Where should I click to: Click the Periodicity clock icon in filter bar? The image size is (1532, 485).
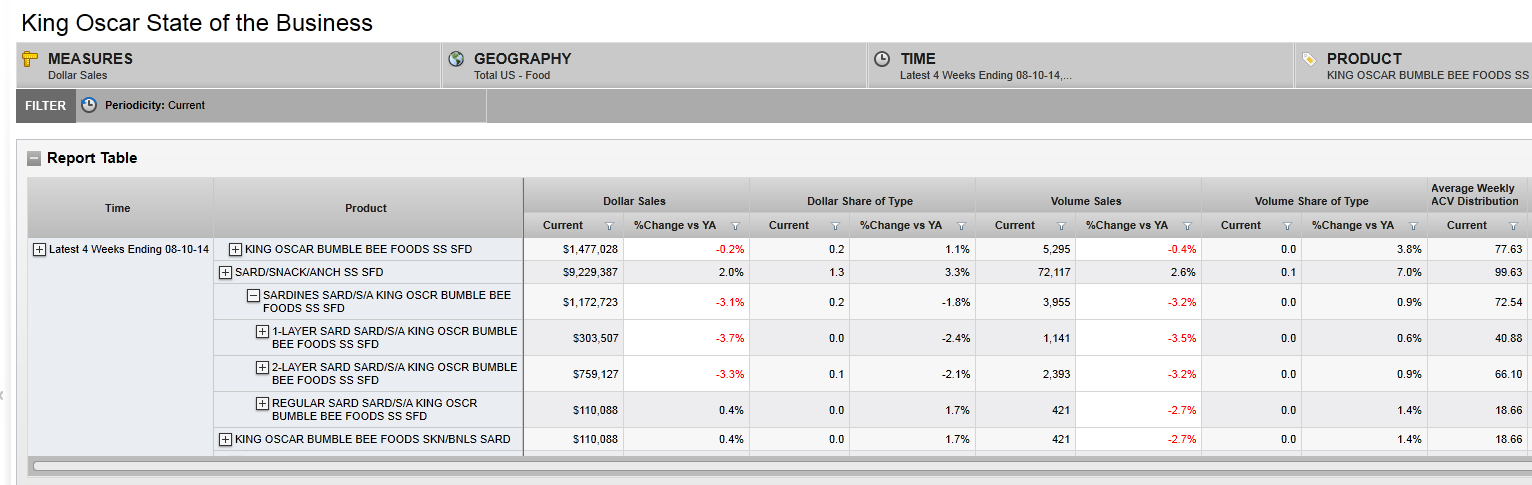(x=89, y=105)
